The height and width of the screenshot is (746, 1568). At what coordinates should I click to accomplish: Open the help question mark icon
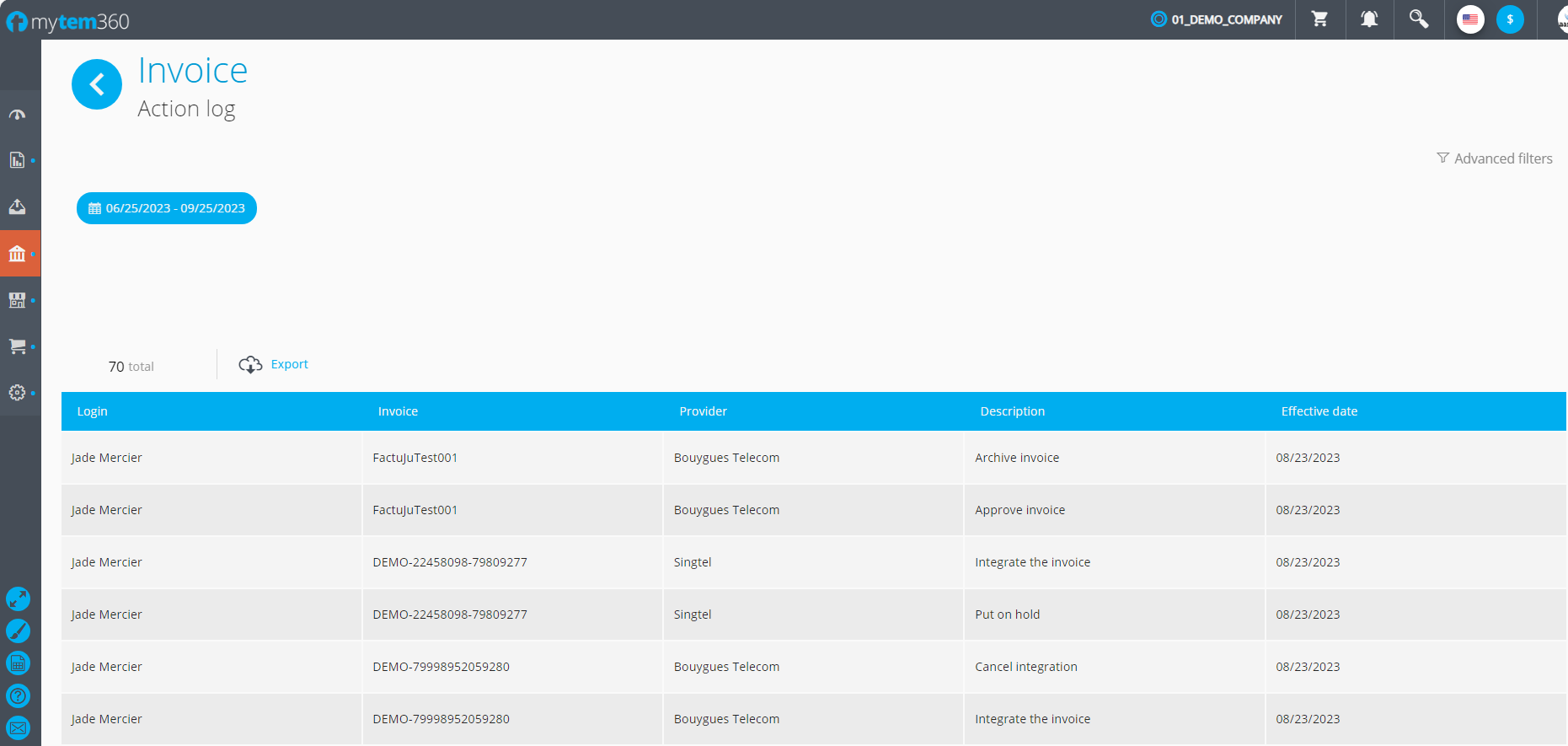18,695
